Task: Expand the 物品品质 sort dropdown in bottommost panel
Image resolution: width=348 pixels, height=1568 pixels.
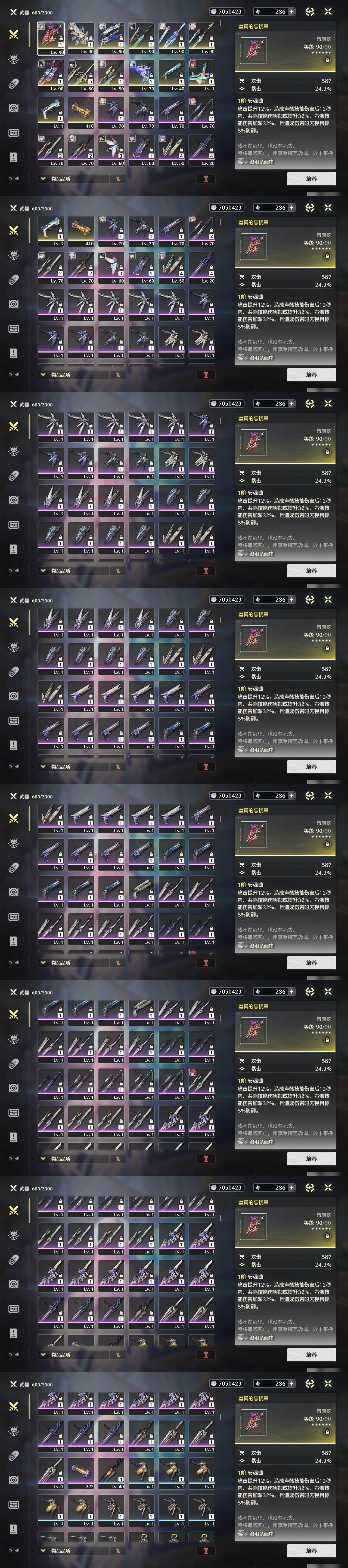Action: click(73, 1551)
